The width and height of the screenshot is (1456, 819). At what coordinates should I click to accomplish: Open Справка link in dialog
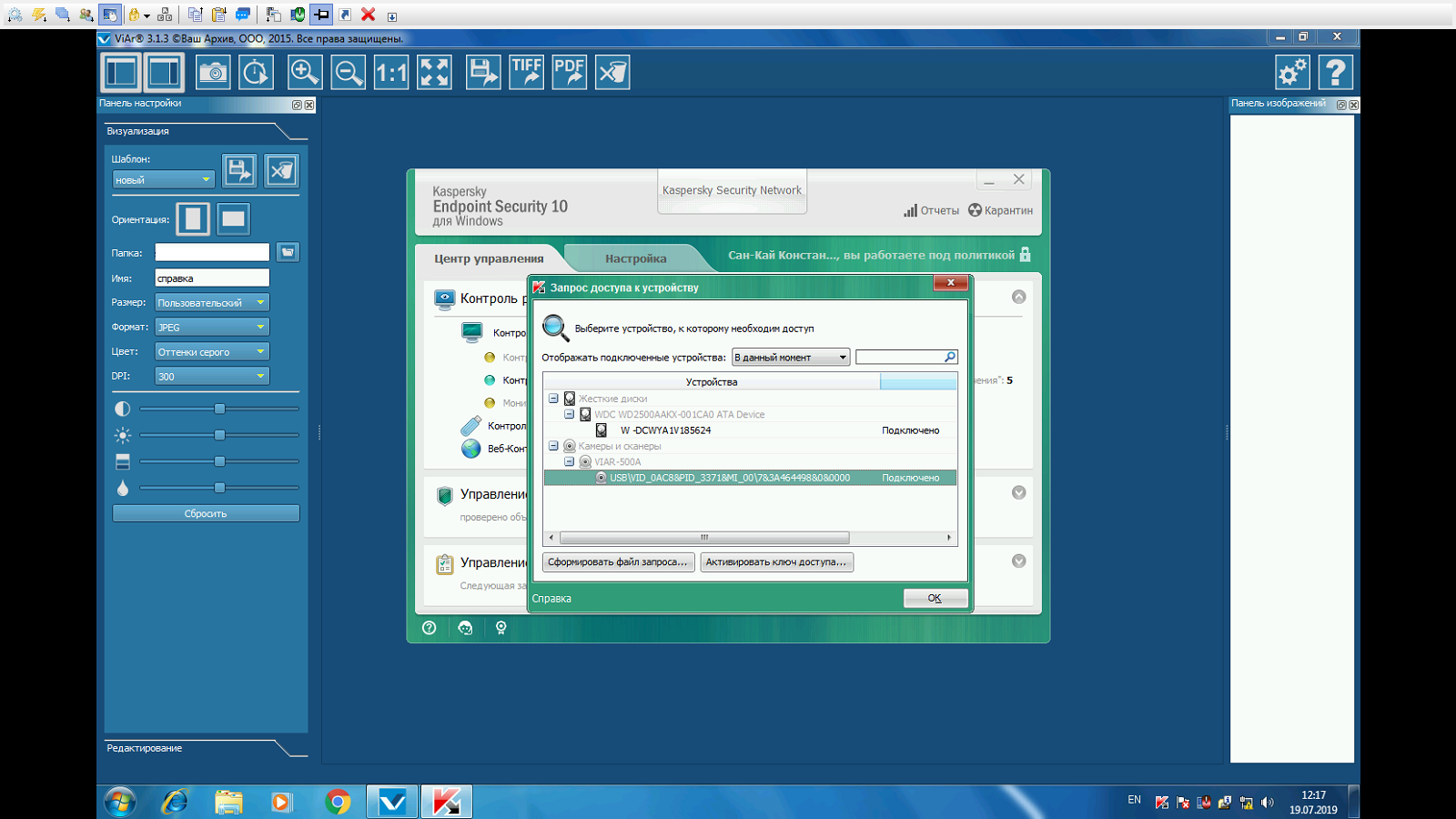tap(551, 599)
